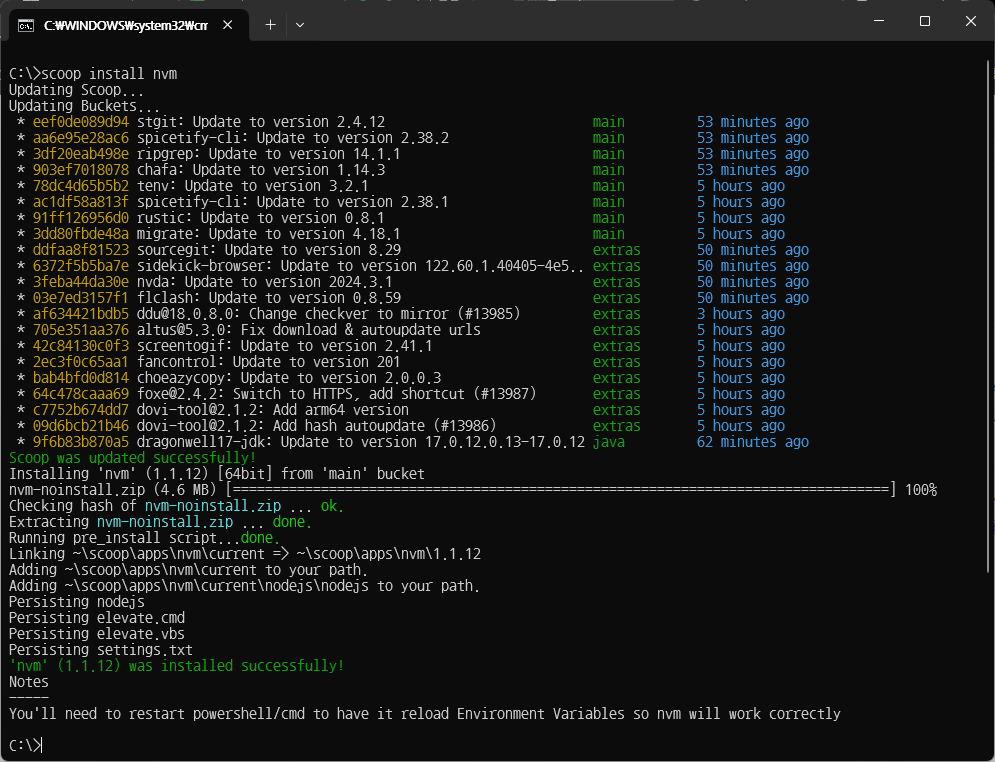Close the terminal window
This screenshot has width=995, height=762.
point(970,21)
